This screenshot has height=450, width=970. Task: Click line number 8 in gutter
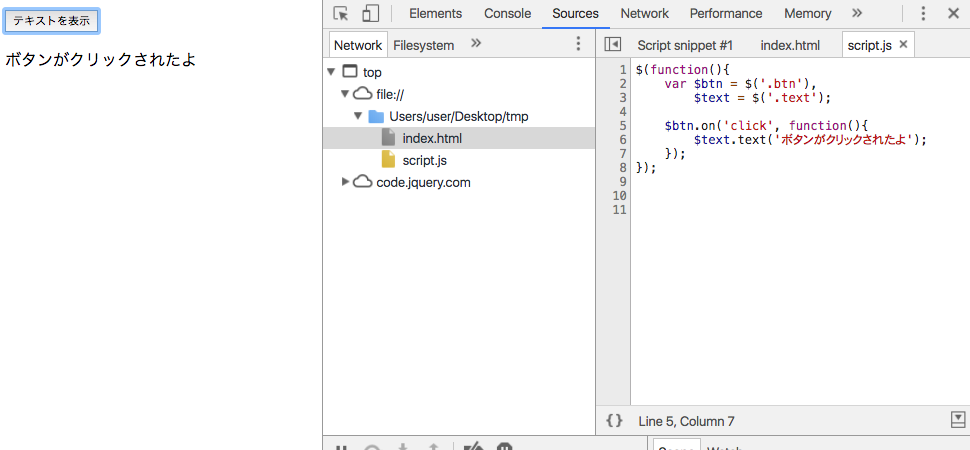coord(623,168)
